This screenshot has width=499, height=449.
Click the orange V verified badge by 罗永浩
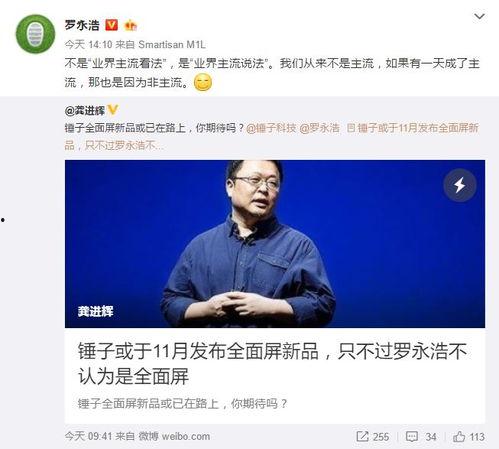[112, 25]
